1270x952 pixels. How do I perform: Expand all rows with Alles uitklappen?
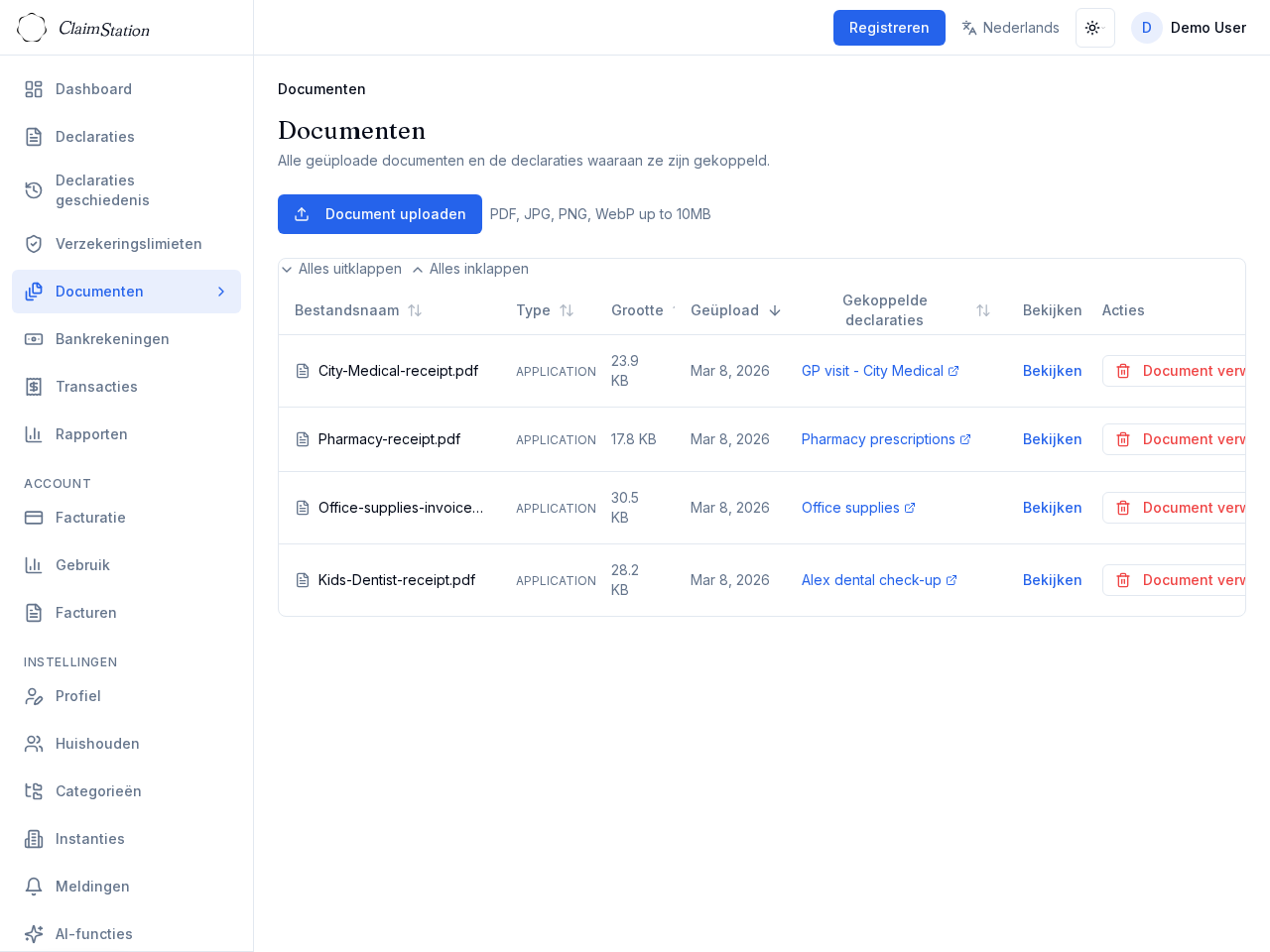[x=341, y=269]
